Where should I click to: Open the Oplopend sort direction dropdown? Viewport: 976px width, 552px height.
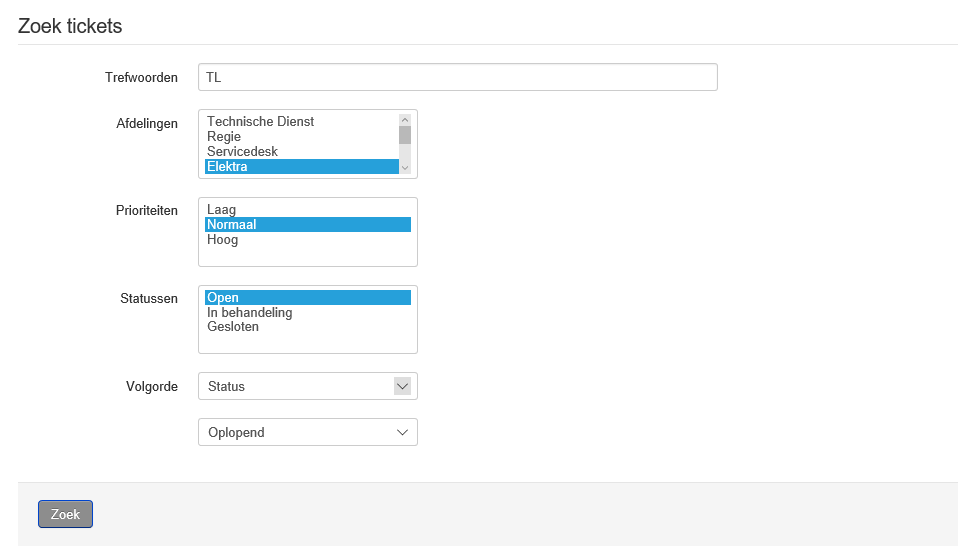click(x=308, y=433)
